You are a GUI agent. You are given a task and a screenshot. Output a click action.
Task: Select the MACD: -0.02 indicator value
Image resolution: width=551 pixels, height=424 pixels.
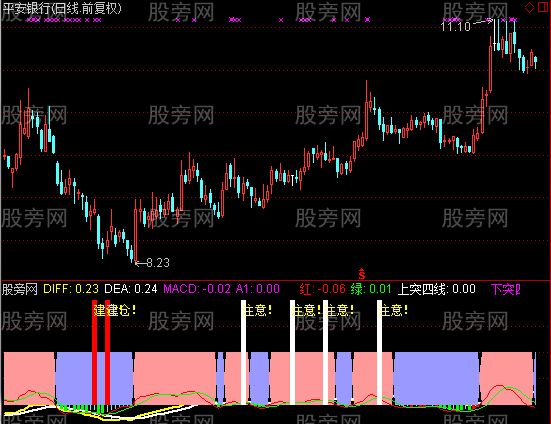pos(197,289)
